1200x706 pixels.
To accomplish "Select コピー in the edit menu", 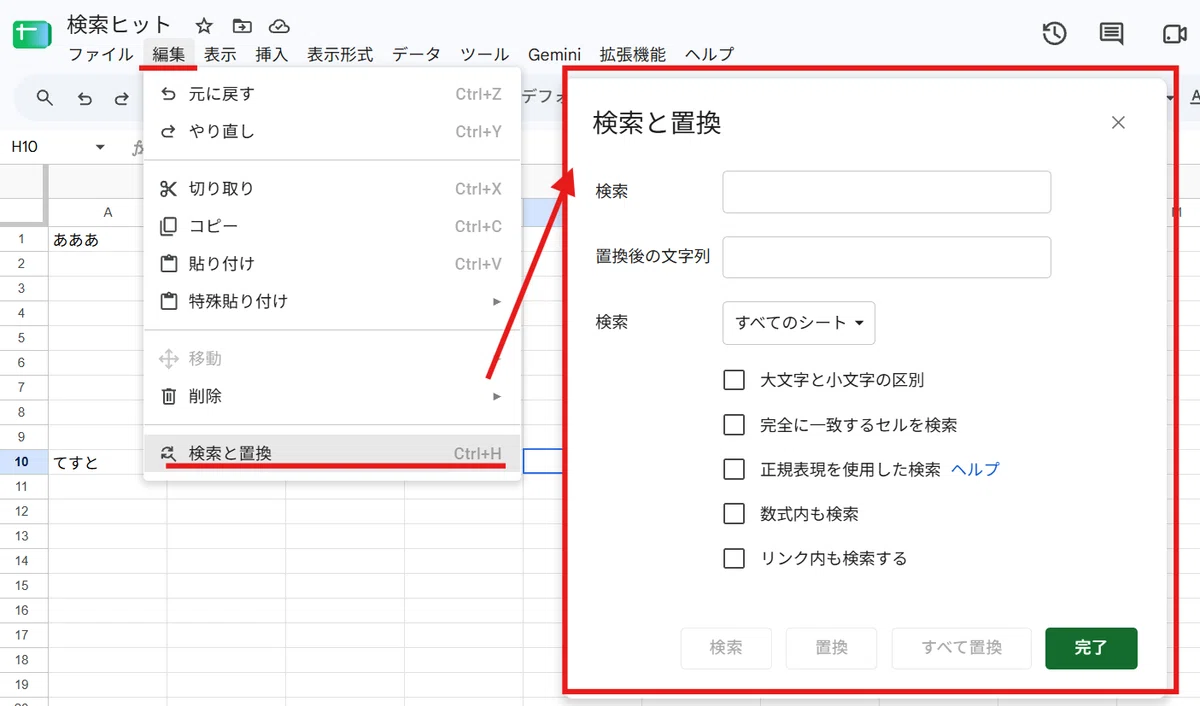I will [x=332, y=226].
